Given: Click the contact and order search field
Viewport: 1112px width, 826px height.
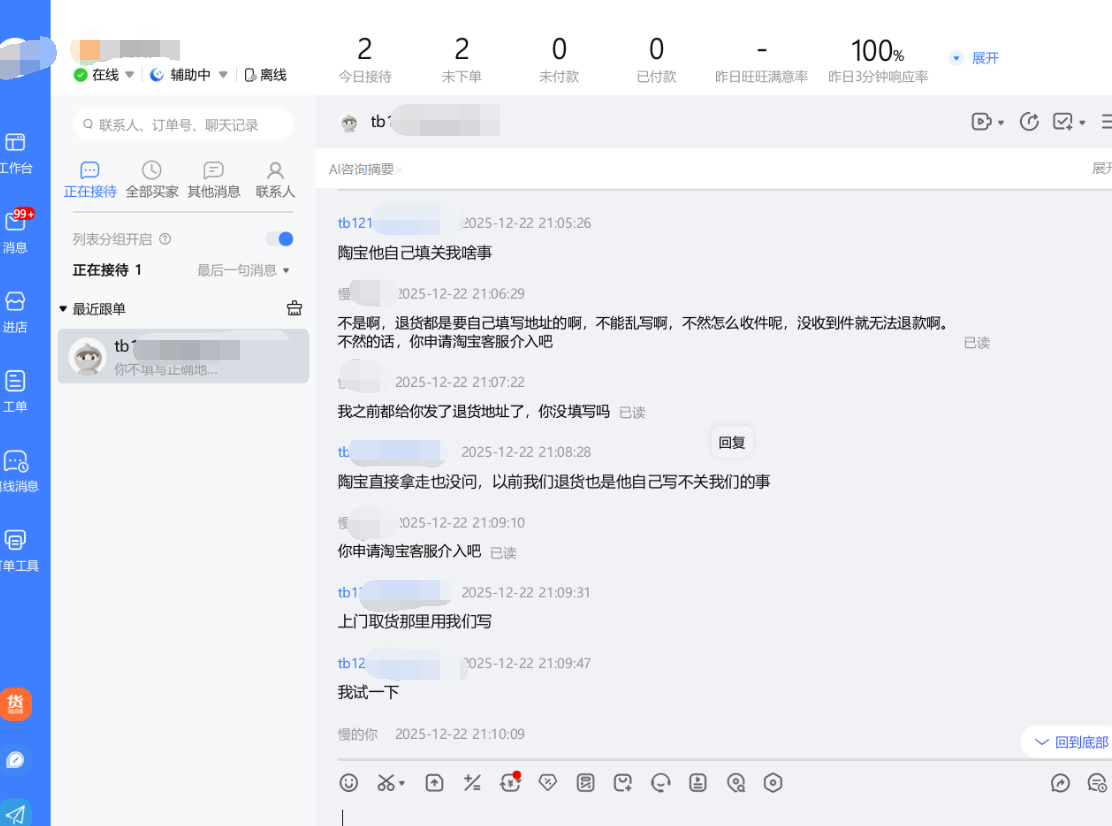Looking at the screenshot, I should [x=183, y=125].
